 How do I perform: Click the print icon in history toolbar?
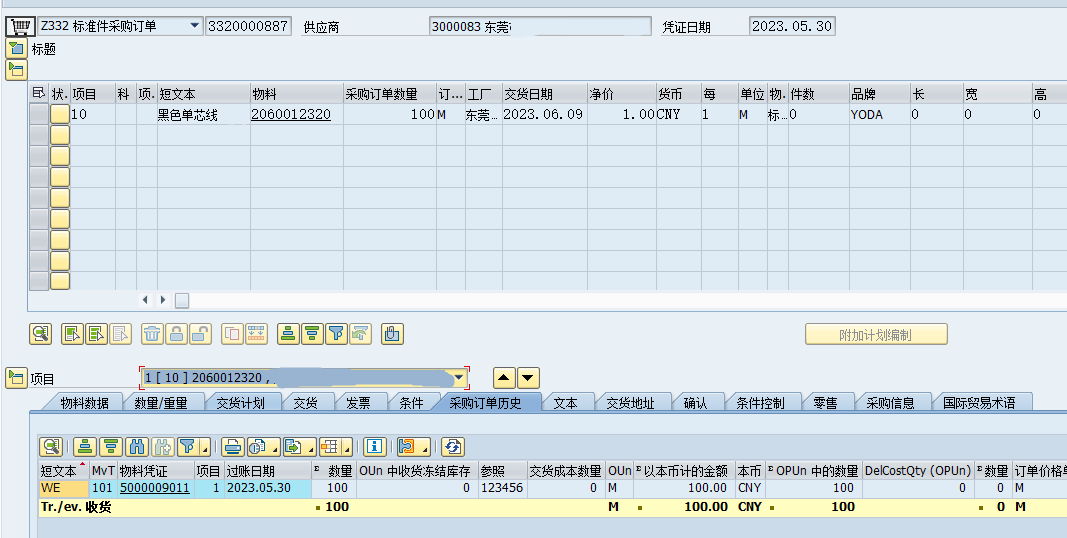pyautogui.click(x=233, y=446)
